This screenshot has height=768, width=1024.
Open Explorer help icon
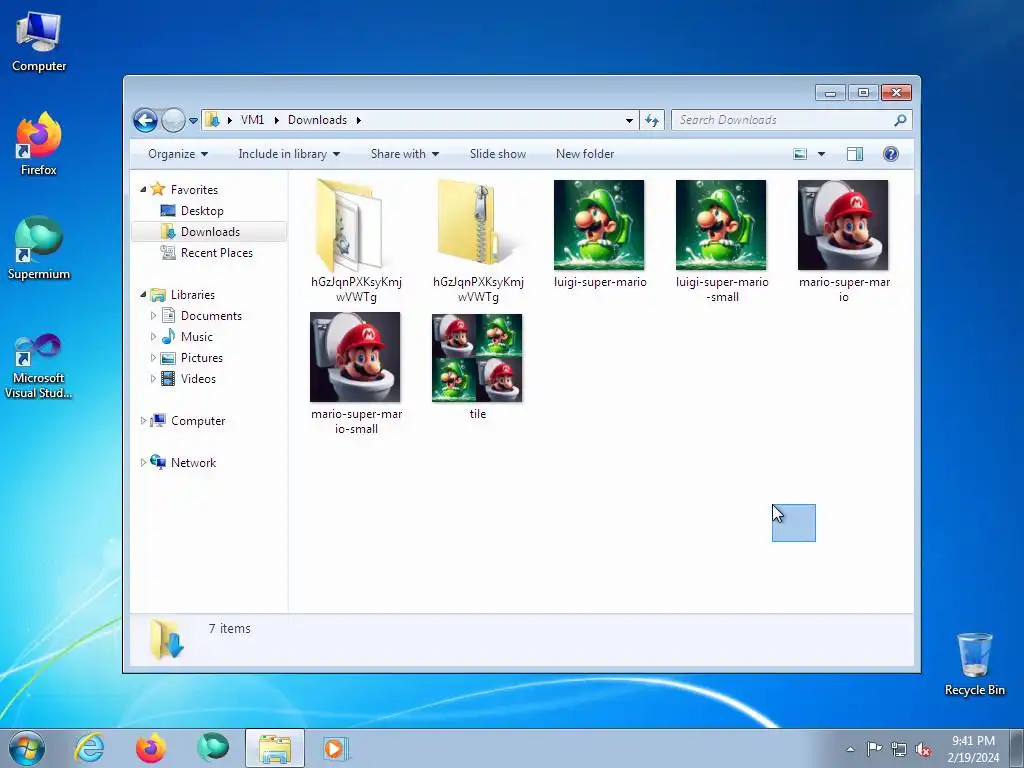click(x=891, y=154)
